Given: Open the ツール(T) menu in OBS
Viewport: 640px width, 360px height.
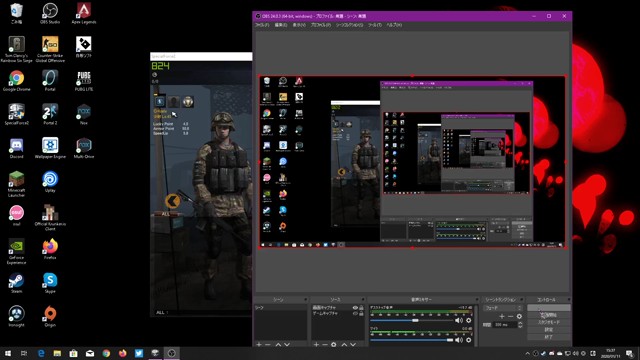Looking at the screenshot, I should (375, 25).
